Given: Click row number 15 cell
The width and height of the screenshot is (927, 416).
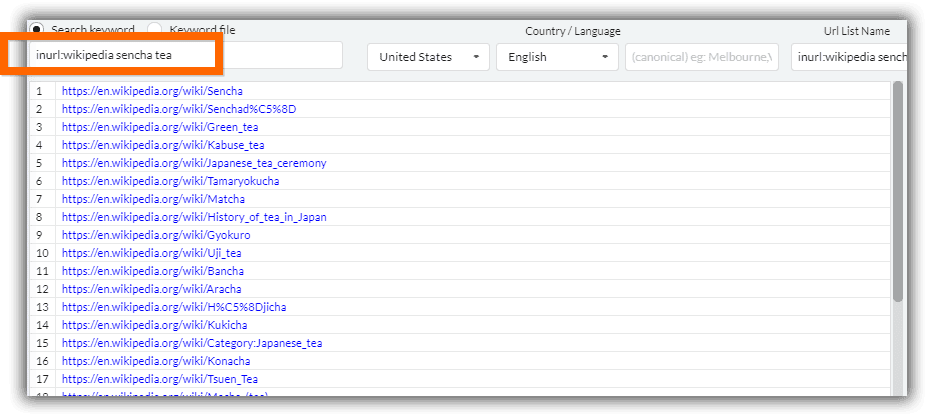Looking at the screenshot, I should pos(43,343).
